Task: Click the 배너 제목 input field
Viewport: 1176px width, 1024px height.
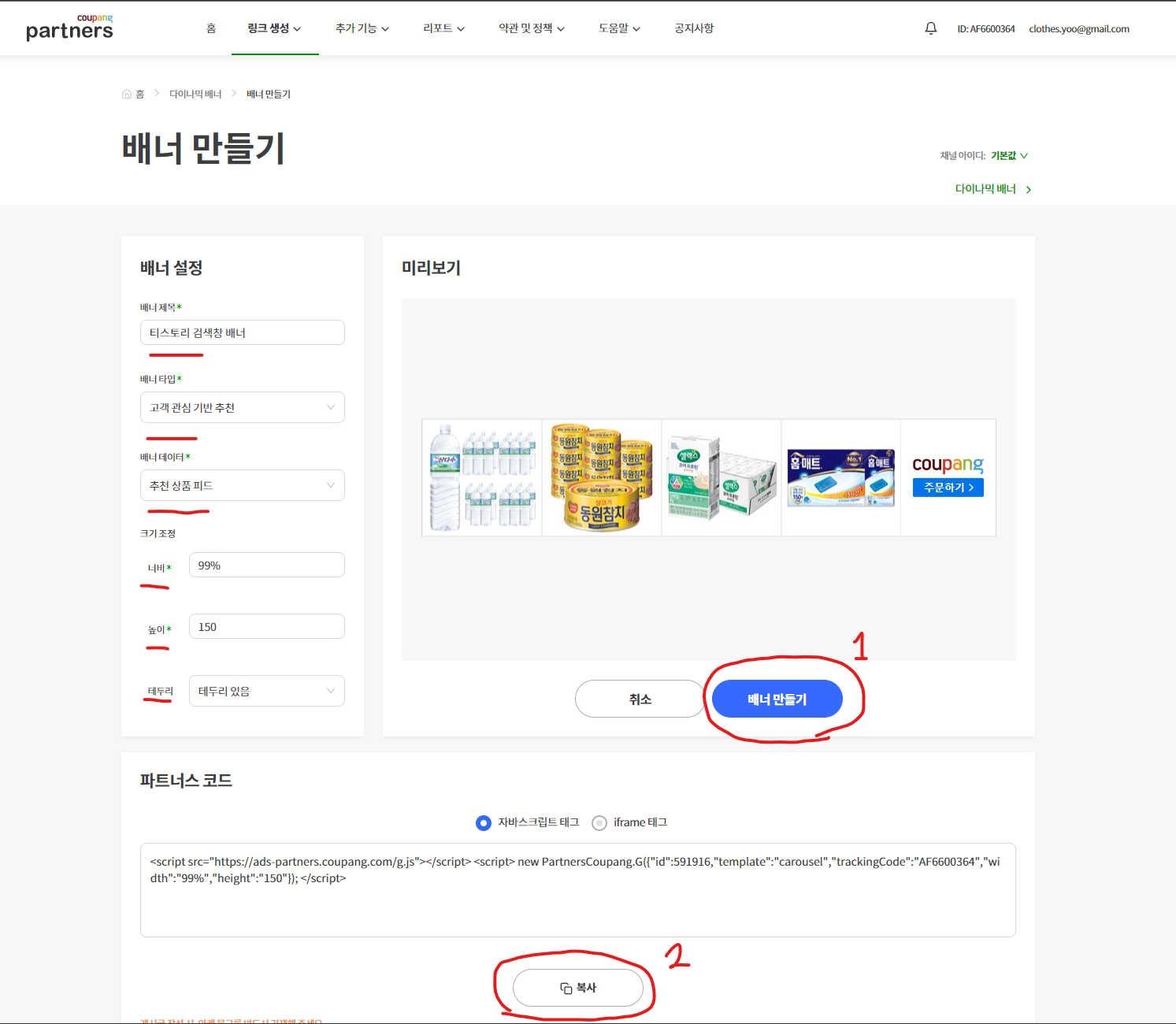Action: pyautogui.click(x=243, y=332)
